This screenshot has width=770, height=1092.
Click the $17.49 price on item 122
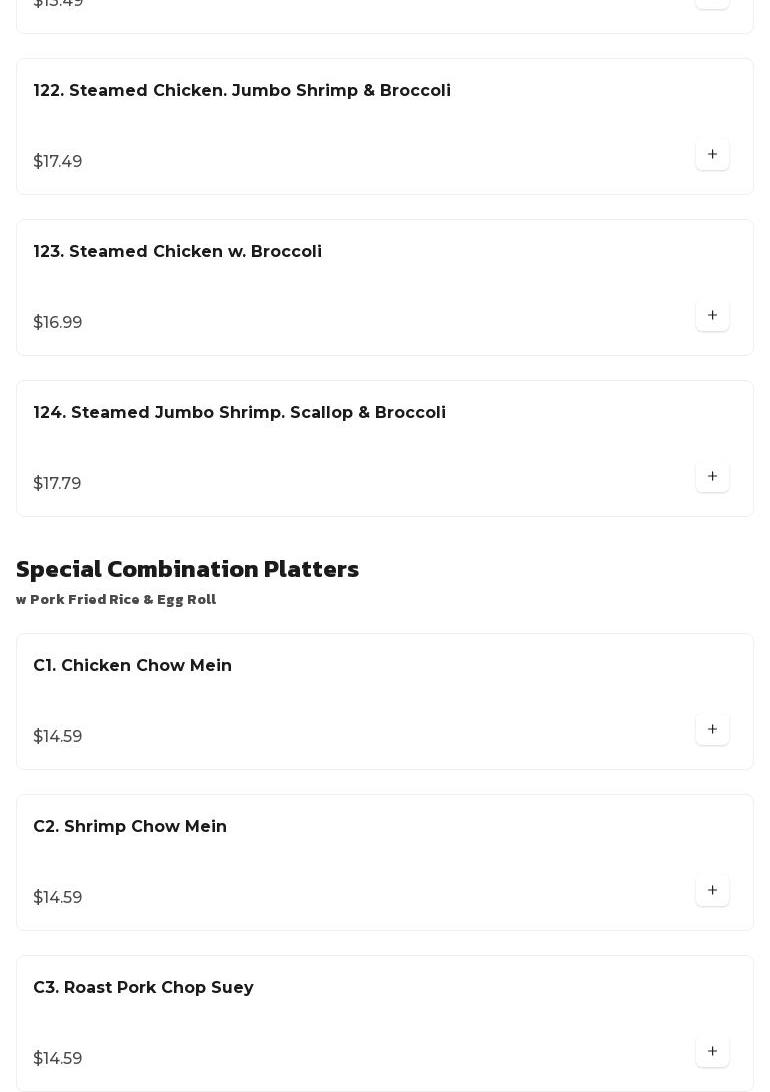coord(58,162)
